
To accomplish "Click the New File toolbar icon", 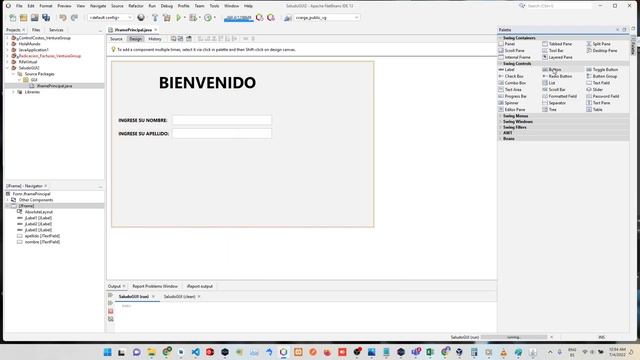I will 13,18.
